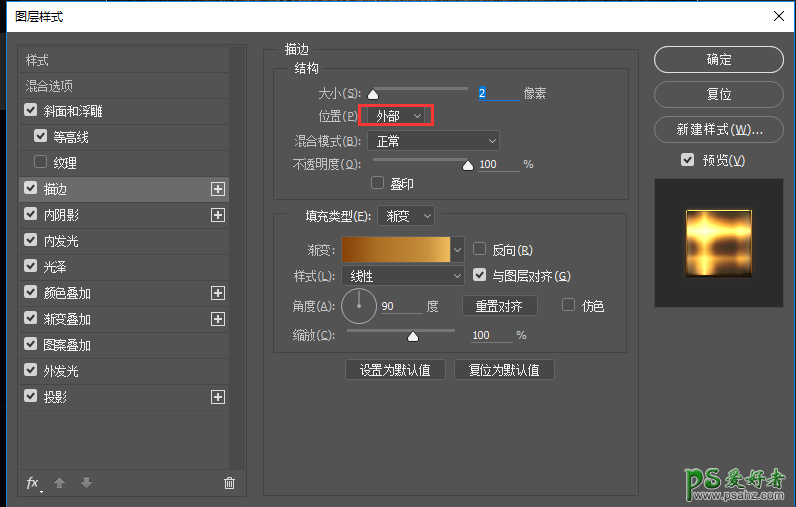Viewport: 796px width, 507px height.
Task: Open the 位置 position dropdown
Action: (398, 117)
